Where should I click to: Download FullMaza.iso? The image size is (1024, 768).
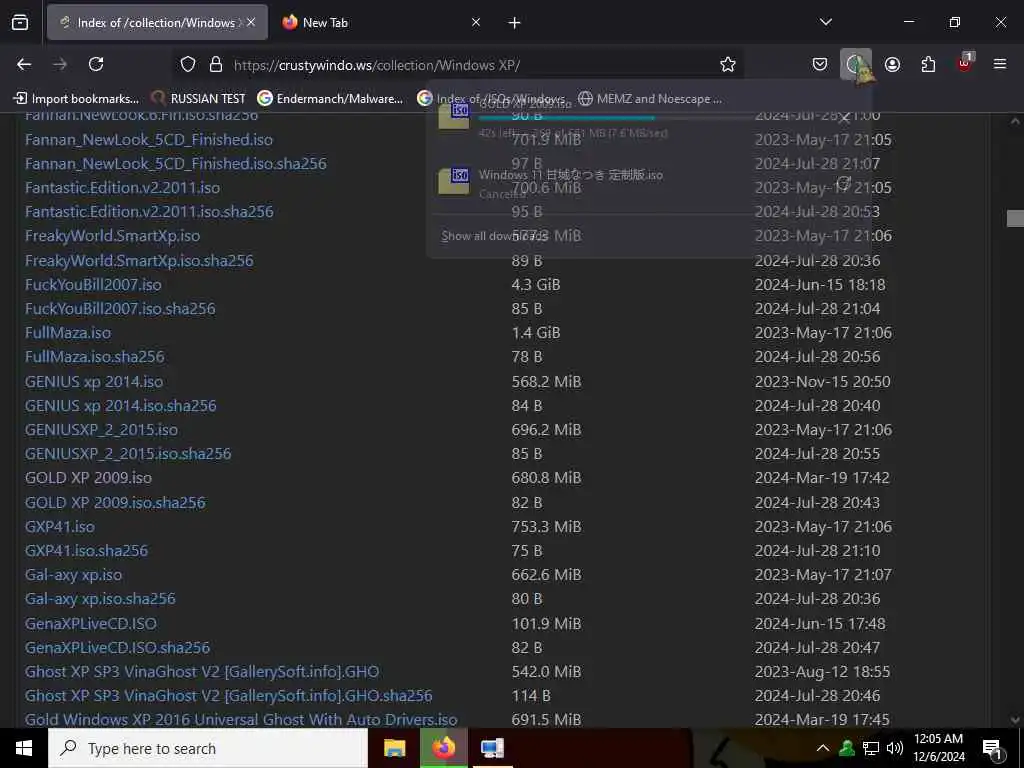(x=68, y=333)
